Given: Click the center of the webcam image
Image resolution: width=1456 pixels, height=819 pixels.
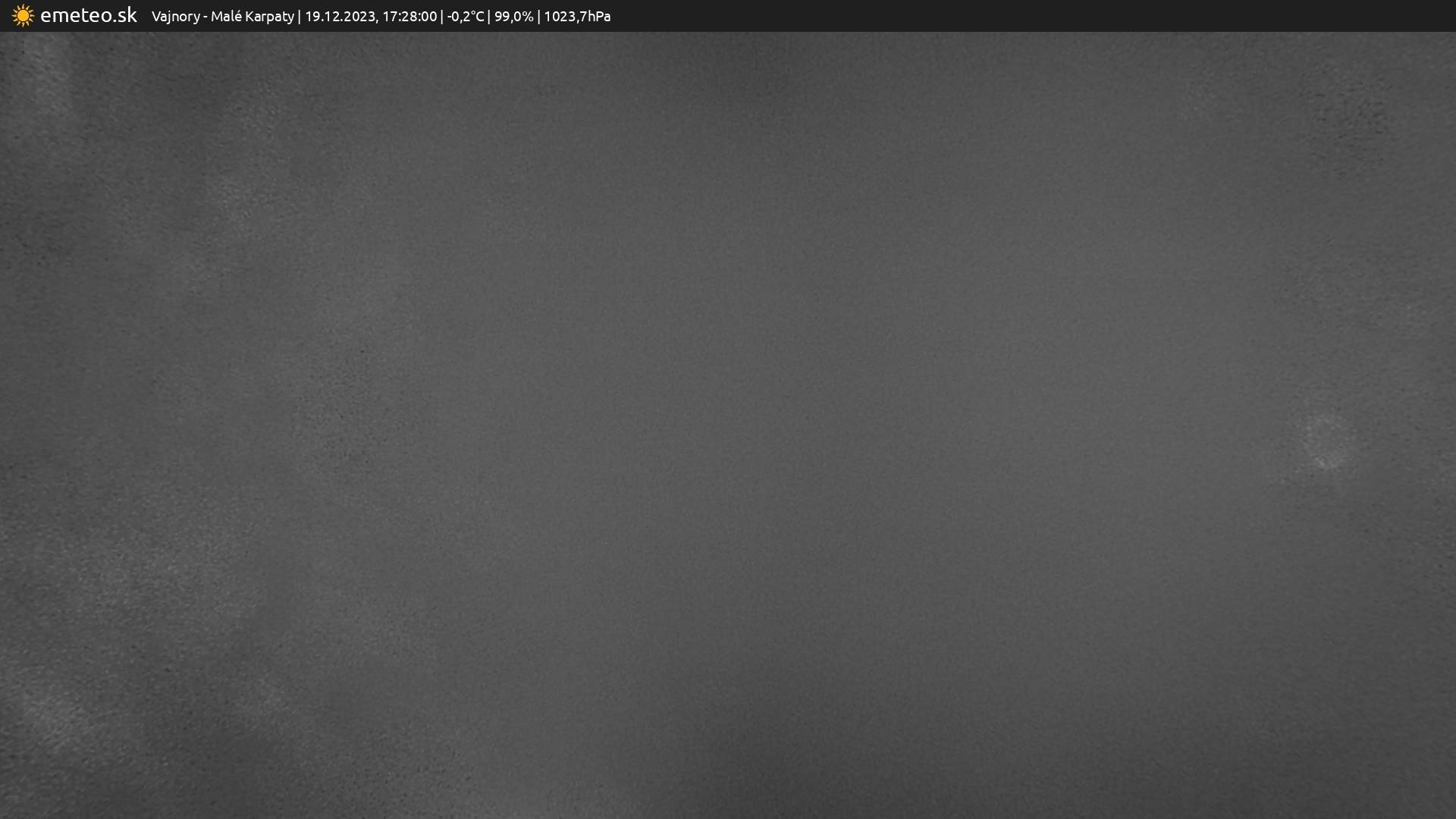Looking at the screenshot, I should 728,425.
